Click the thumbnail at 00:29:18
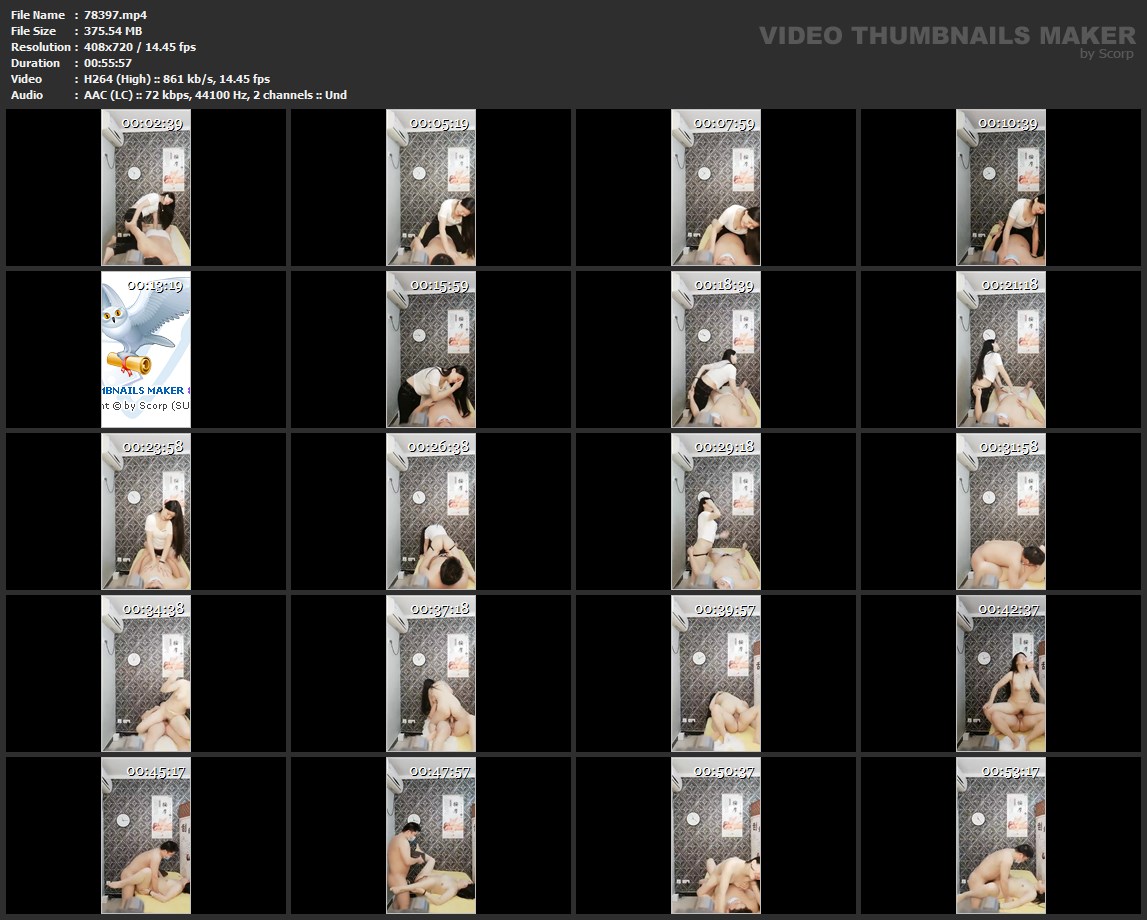The height and width of the screenshot is (920, 1147). [x=716, y=511]
